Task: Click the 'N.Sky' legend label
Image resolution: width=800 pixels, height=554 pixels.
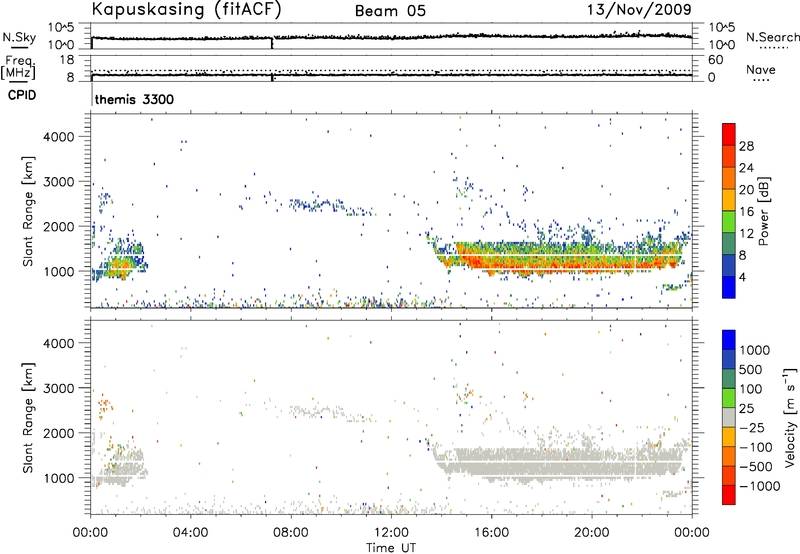Action: 19,37
